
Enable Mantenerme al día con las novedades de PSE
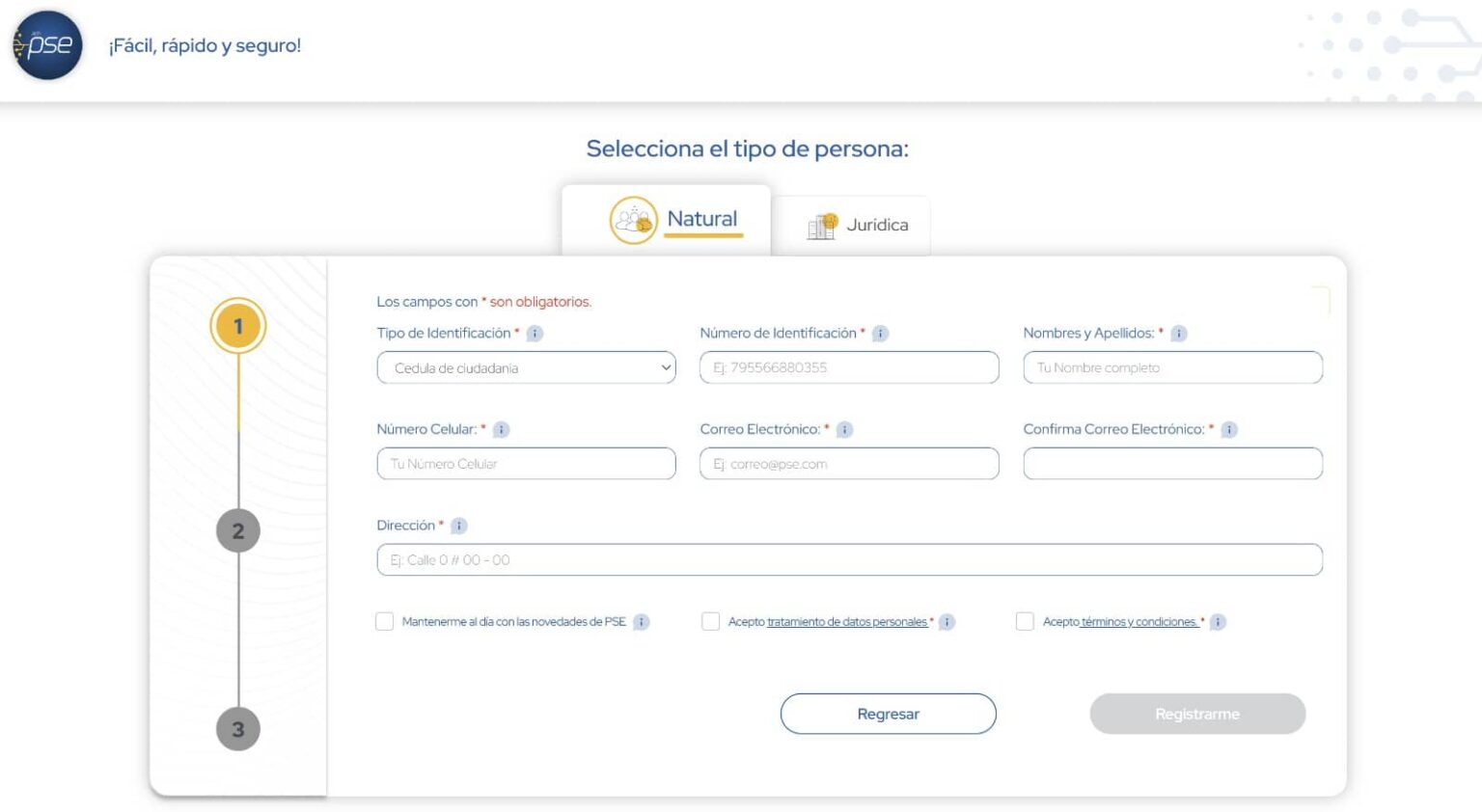(x=385, y=622)
